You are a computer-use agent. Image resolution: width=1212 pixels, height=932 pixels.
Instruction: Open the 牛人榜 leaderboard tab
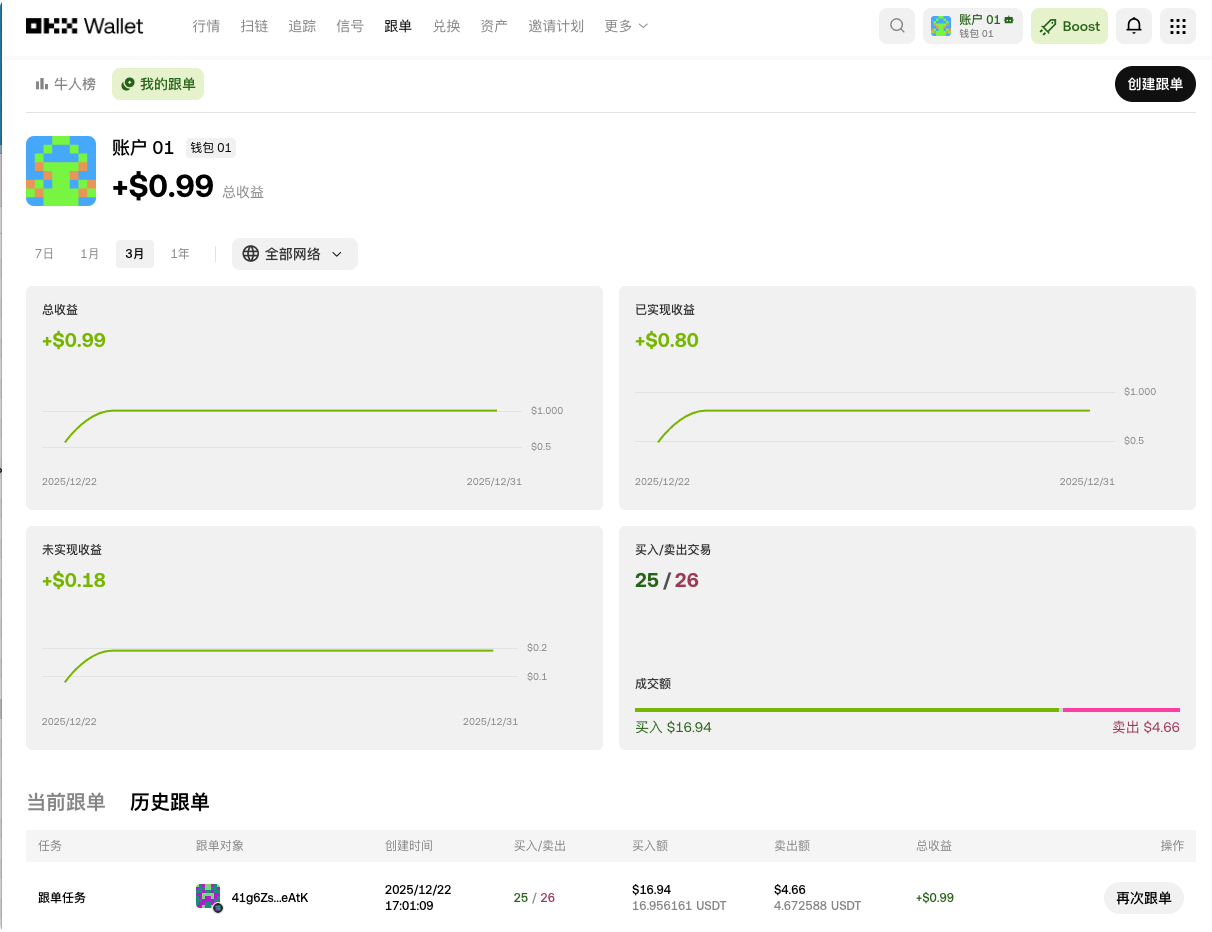click(66, 84)
